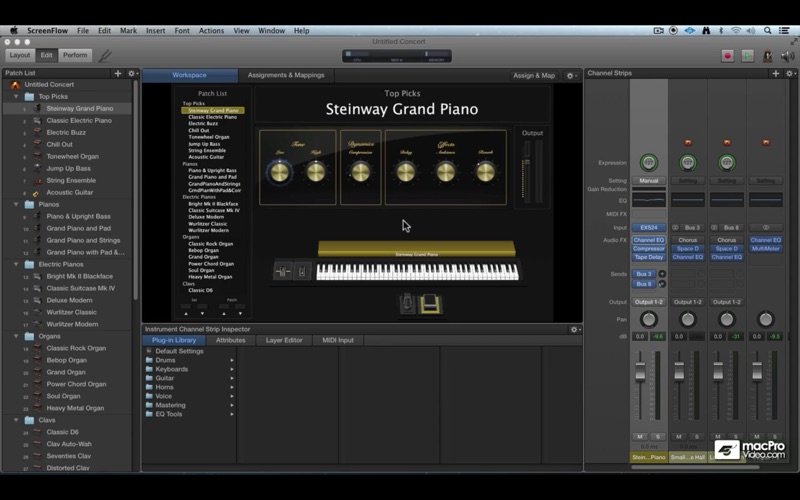Click the mod wheel control beside the keyboard

(302, 271)
